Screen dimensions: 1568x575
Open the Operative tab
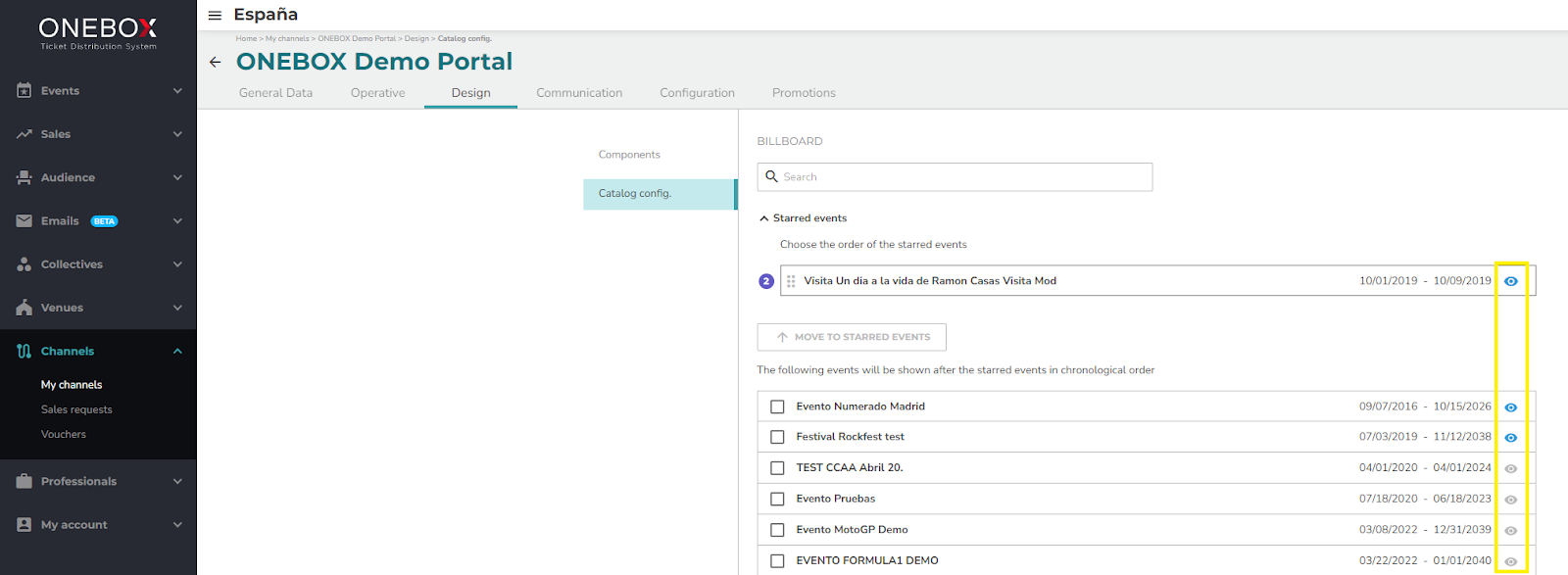377,93
